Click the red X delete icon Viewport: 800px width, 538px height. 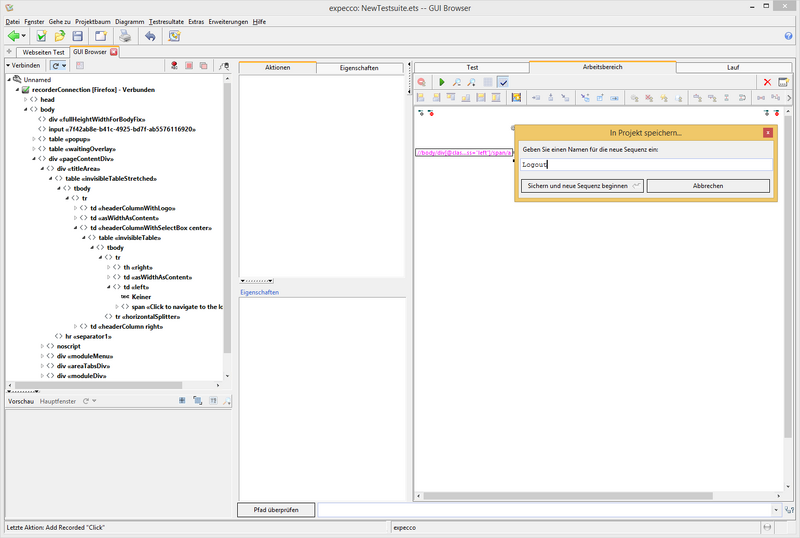click(x=767, y=82)
